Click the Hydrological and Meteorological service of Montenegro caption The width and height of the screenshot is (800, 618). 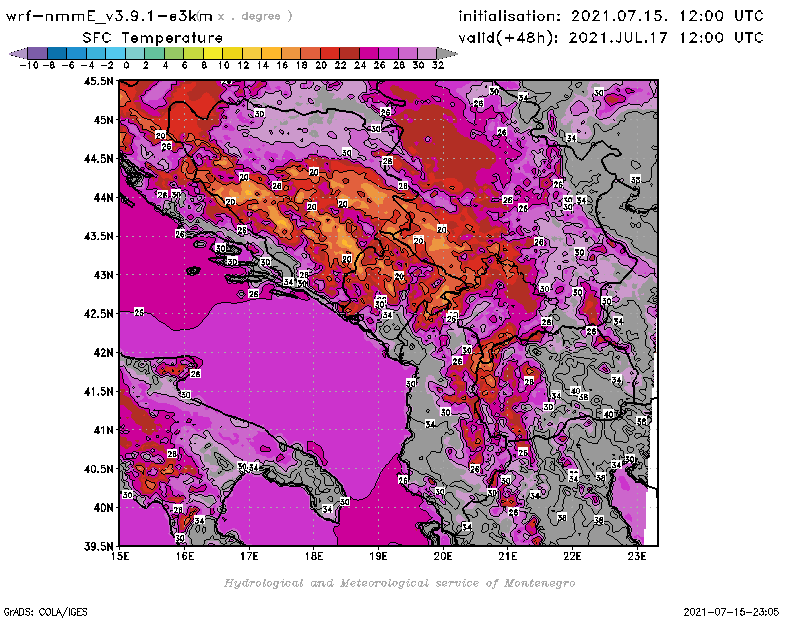coord(399,583)
